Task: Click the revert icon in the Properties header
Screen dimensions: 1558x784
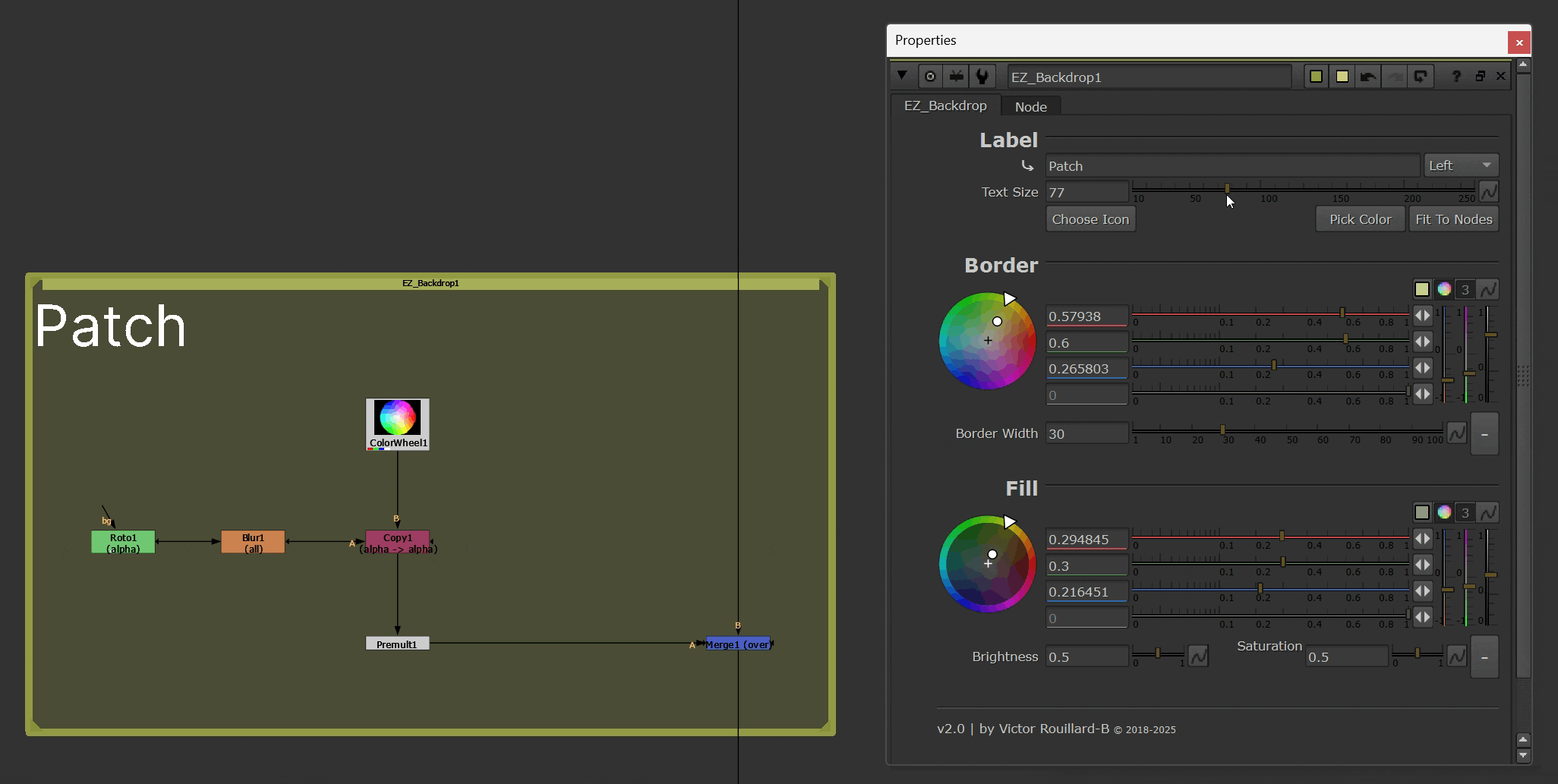Action: tap(1420, 77)
